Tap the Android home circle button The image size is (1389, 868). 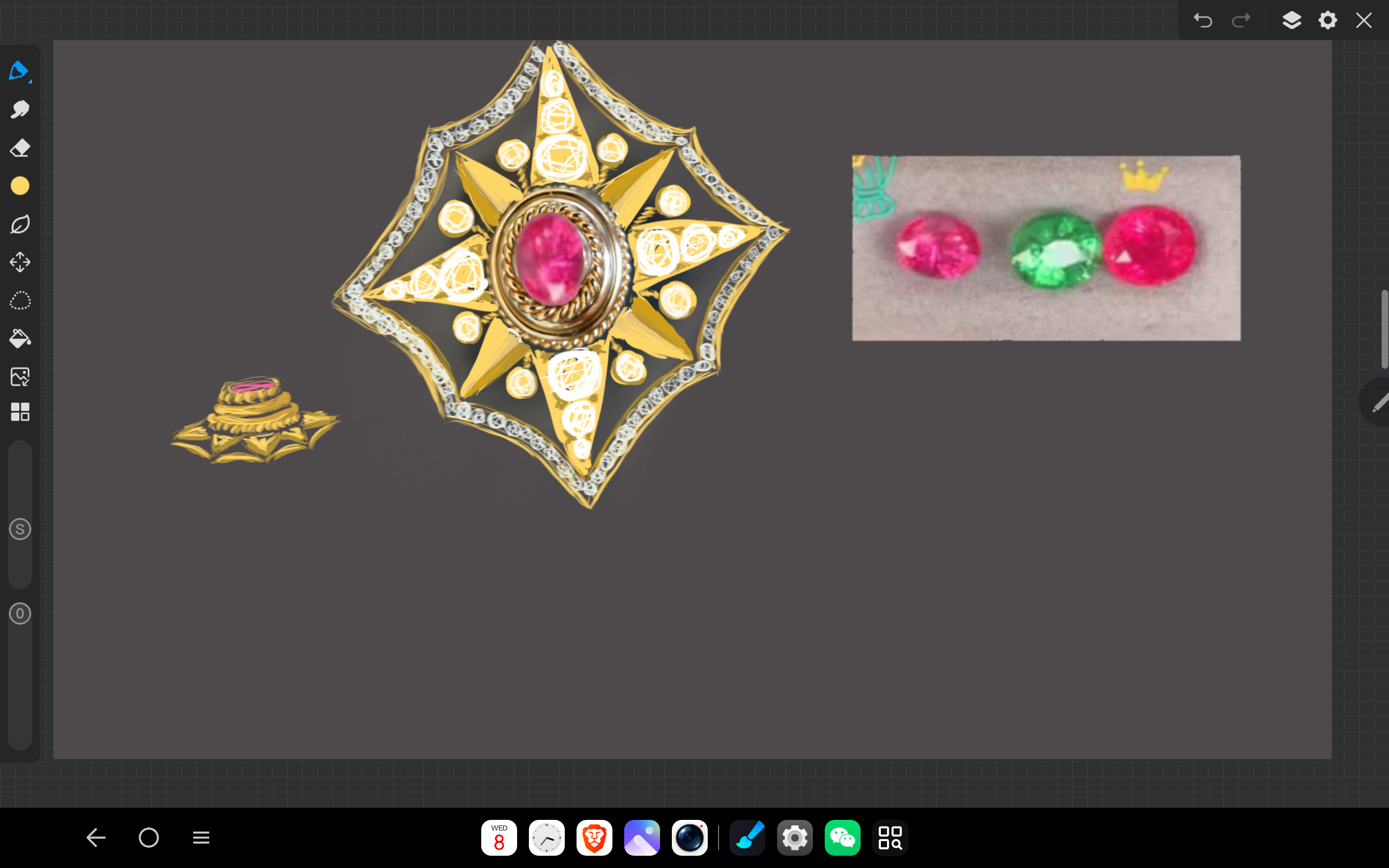point(149,838)
